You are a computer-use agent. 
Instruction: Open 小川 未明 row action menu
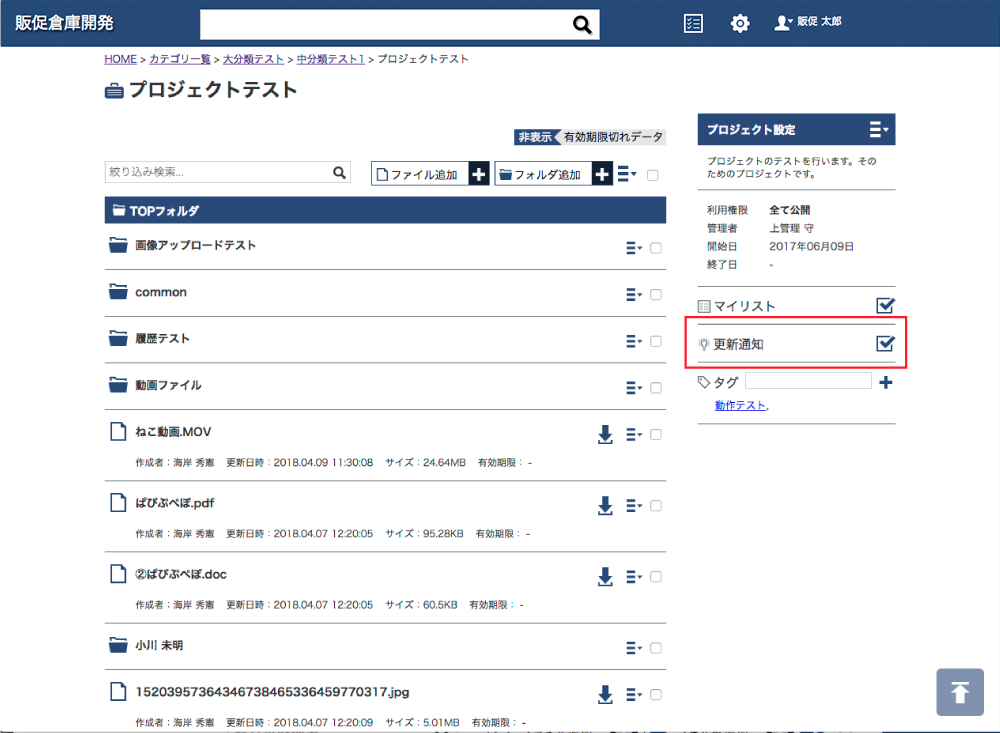[634, 648]
